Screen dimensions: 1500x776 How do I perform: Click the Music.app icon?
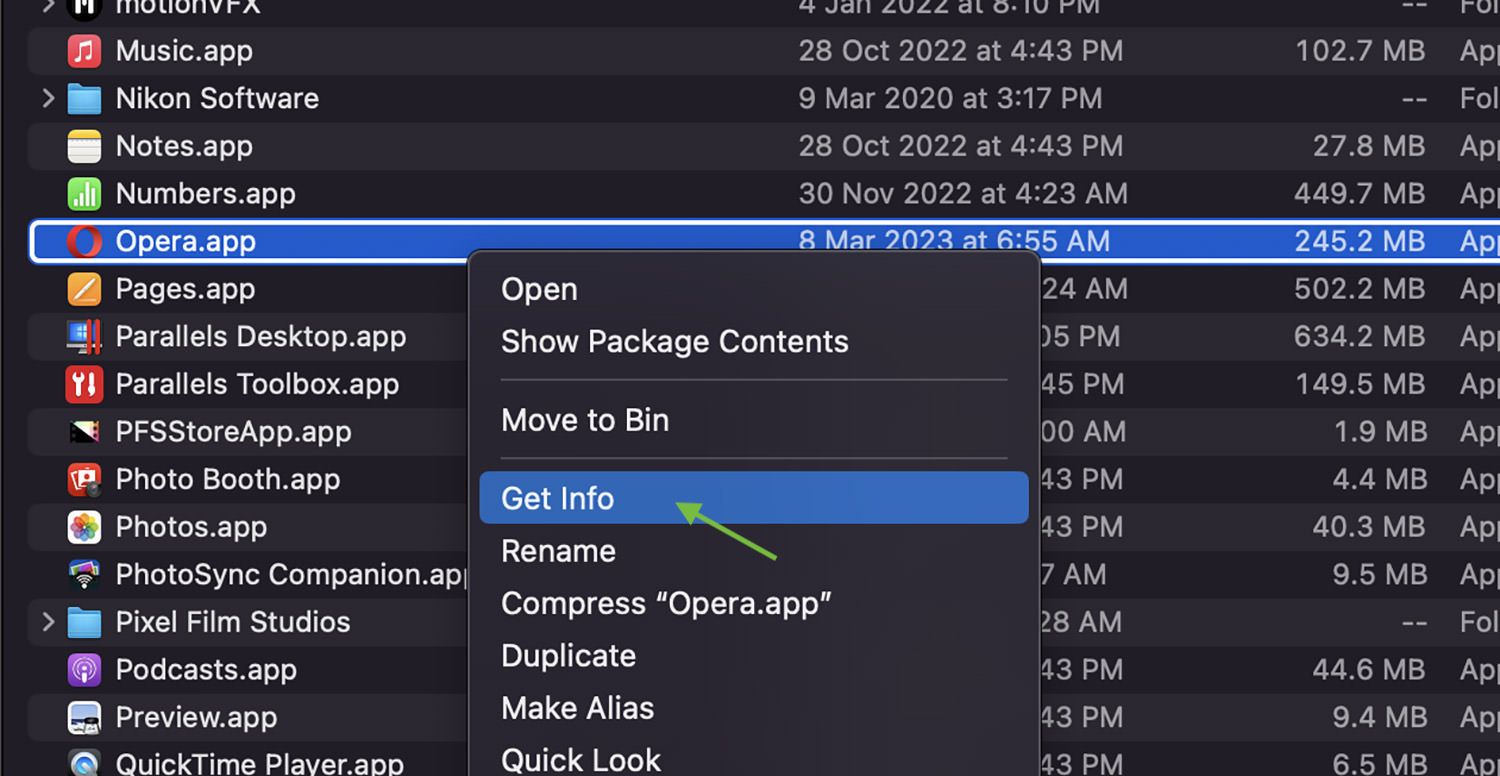point(84,51)
